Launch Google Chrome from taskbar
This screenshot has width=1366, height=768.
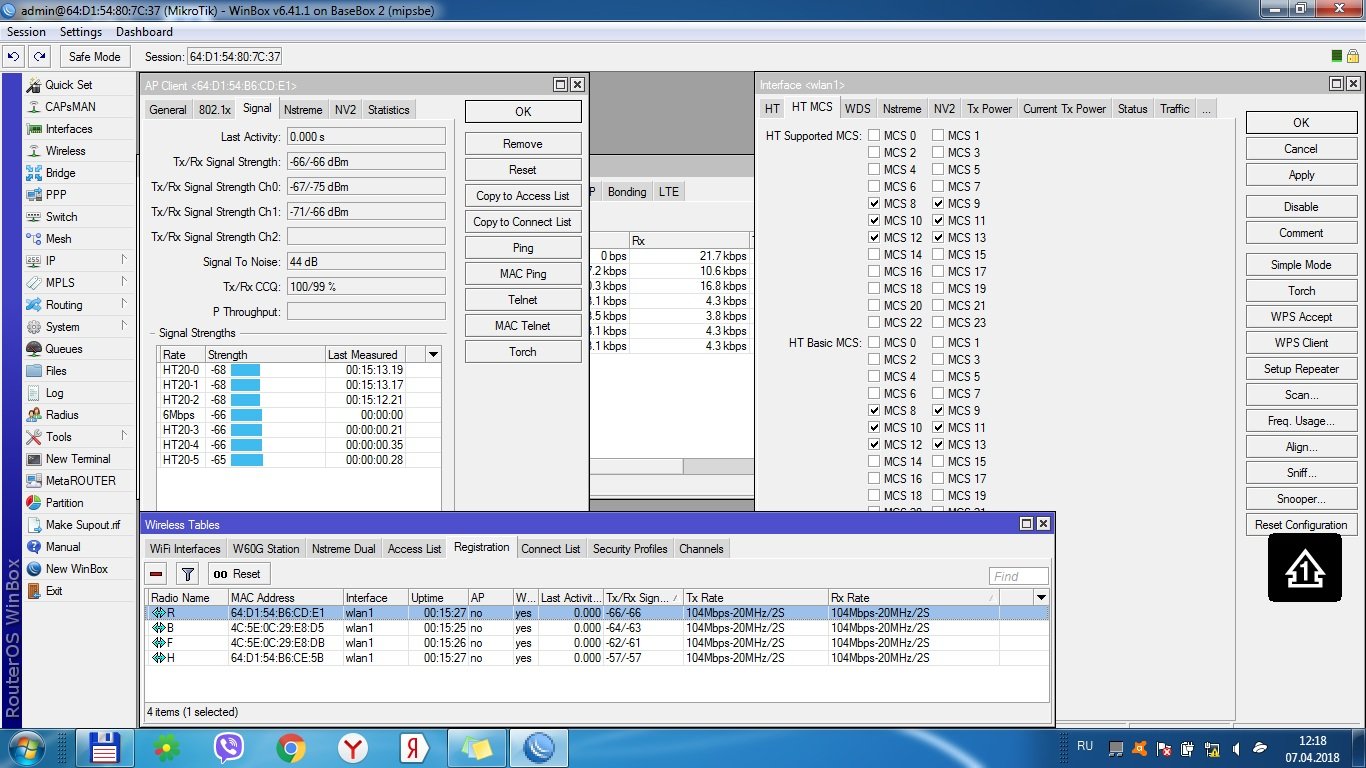click(291, 747)
